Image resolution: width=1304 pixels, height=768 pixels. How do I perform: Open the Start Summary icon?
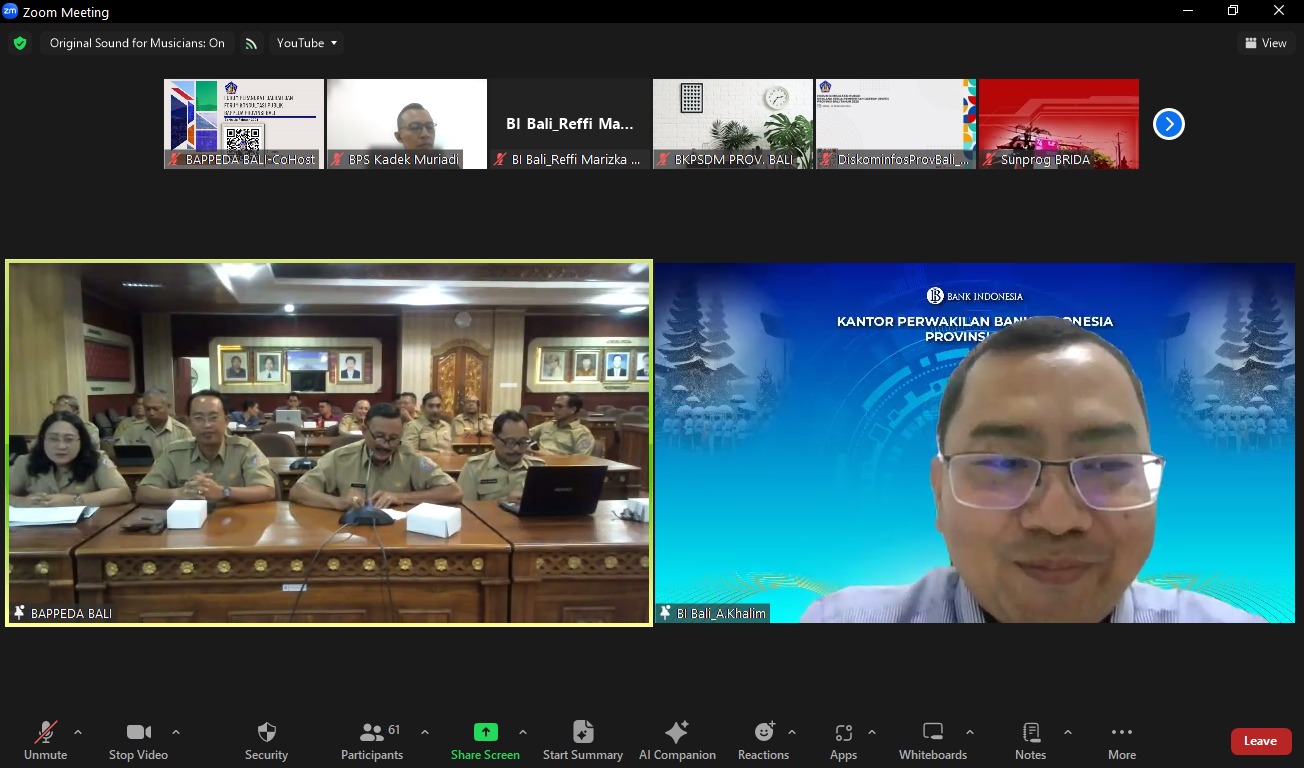pyautogui.click(x=581, y=733)
